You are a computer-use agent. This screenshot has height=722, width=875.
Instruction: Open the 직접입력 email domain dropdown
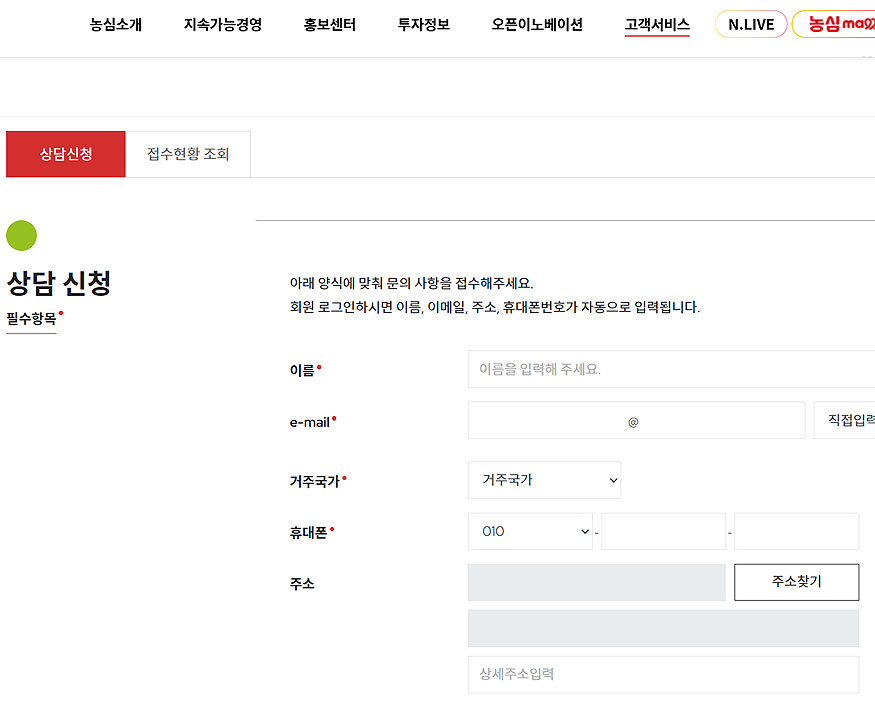846,421
